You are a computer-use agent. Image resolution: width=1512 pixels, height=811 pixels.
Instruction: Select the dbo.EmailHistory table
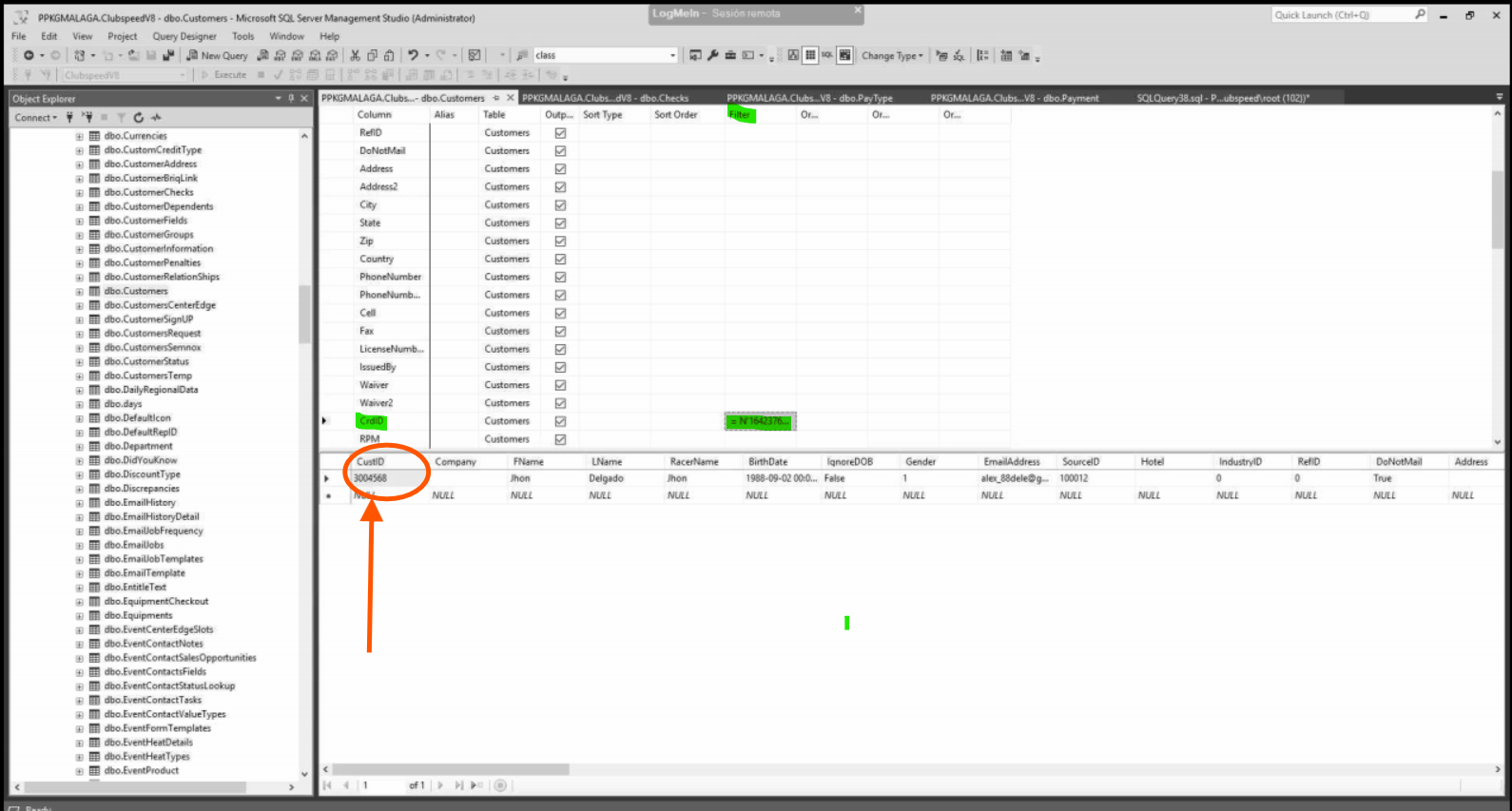[x=140, y=503]
